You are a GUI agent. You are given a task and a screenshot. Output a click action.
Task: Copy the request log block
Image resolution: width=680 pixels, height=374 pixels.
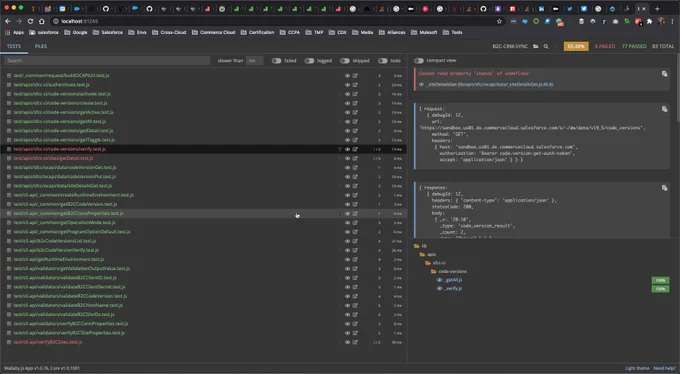664,109
